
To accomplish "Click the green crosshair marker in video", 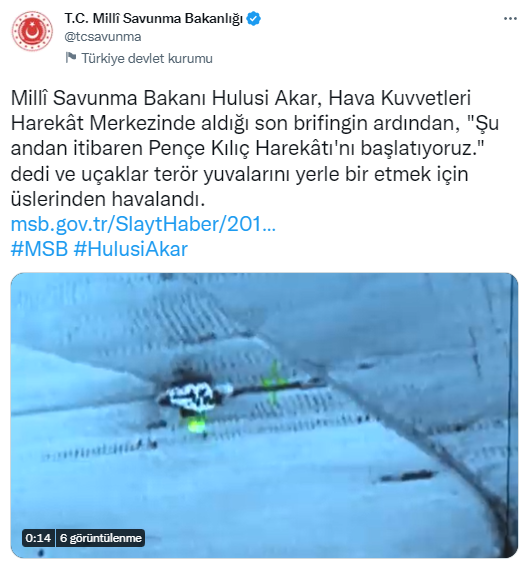I will (274, 382).
